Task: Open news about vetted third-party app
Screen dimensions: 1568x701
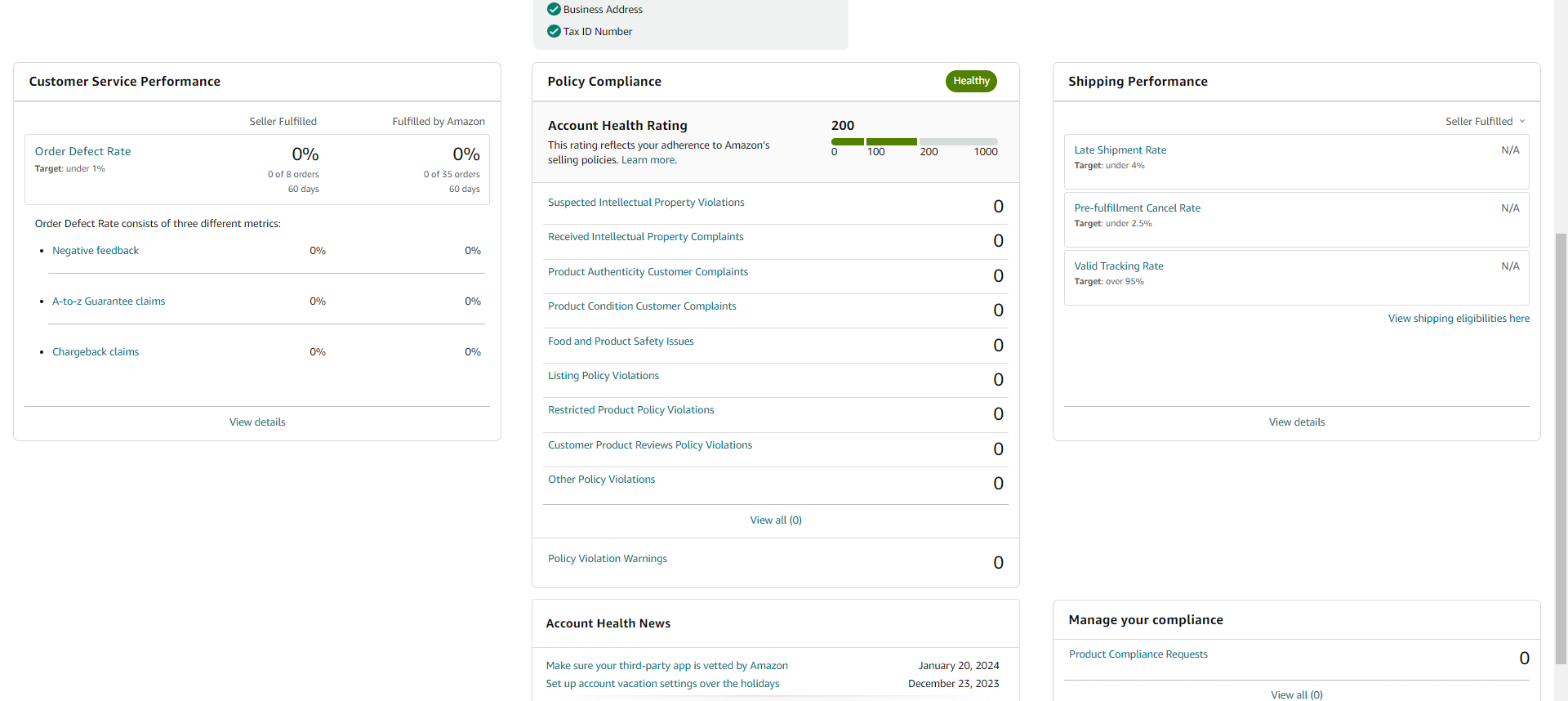Action: 666,666
